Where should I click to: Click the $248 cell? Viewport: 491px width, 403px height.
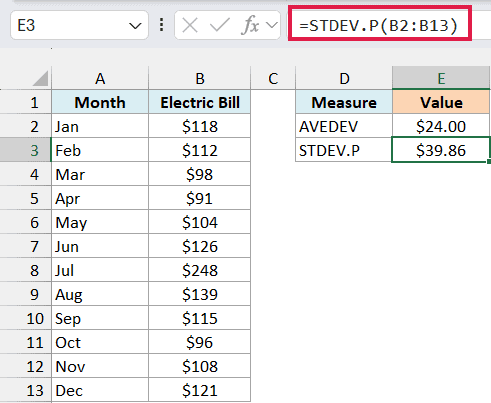[x=199, y=270]
